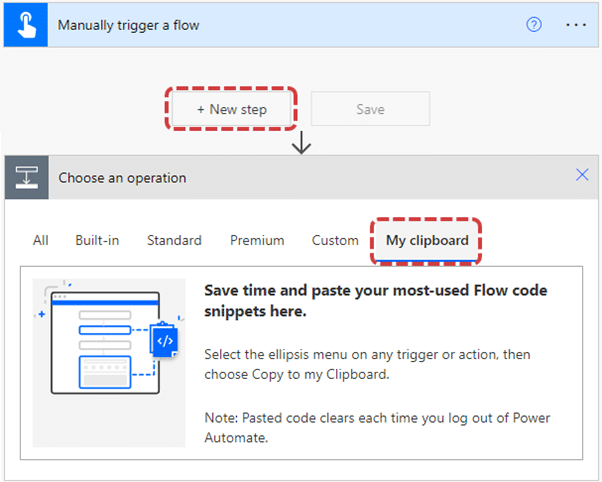Save the flow
The image size is (602, 482).
coord(370,109)
